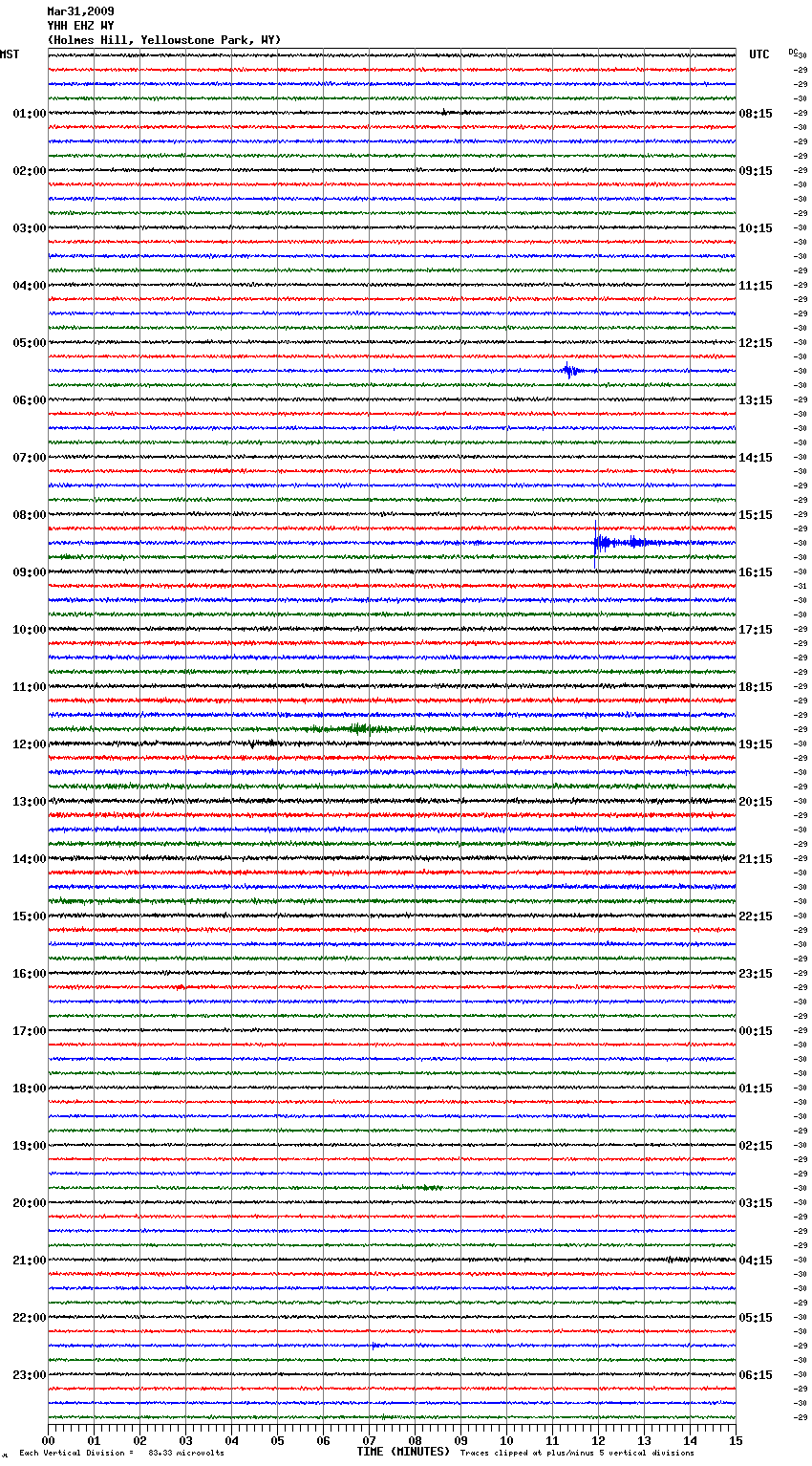Select the 08:00 MST time label
This screenshot has width=812, height=1466.
point(30,515)
